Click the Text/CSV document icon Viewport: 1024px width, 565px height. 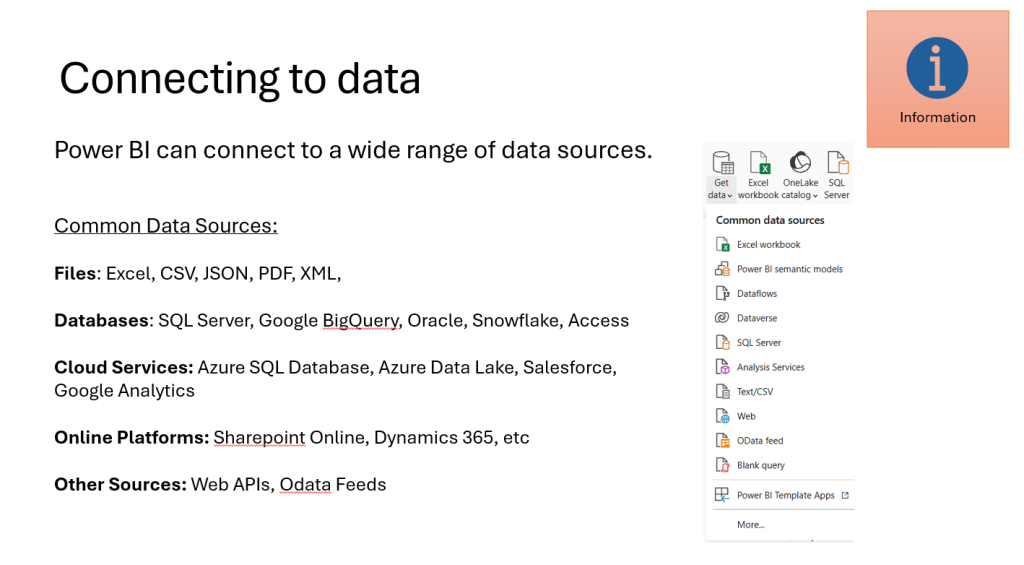pyautogui.click(x=722, y=391)
